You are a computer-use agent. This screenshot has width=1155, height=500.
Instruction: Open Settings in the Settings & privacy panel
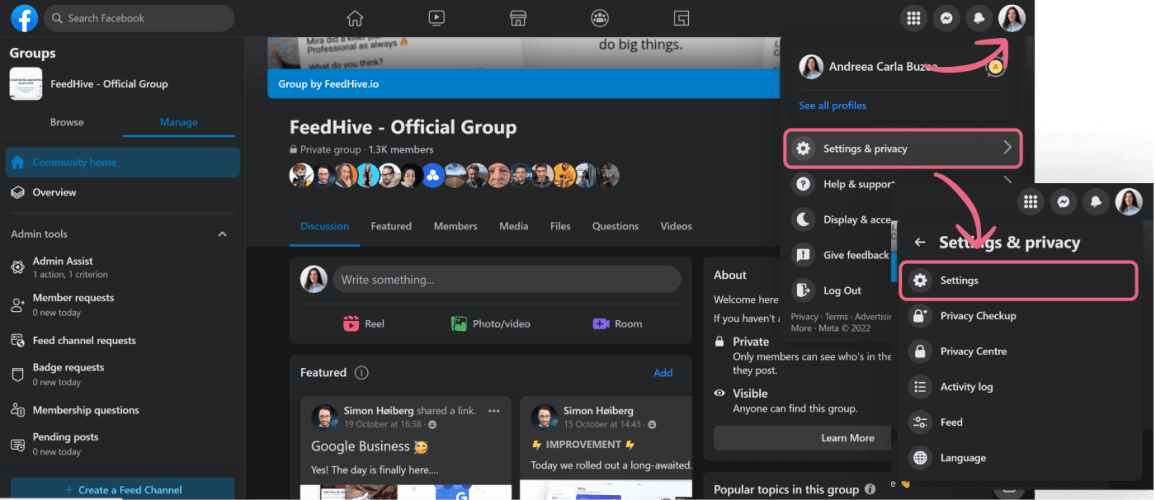point(1019,281)
